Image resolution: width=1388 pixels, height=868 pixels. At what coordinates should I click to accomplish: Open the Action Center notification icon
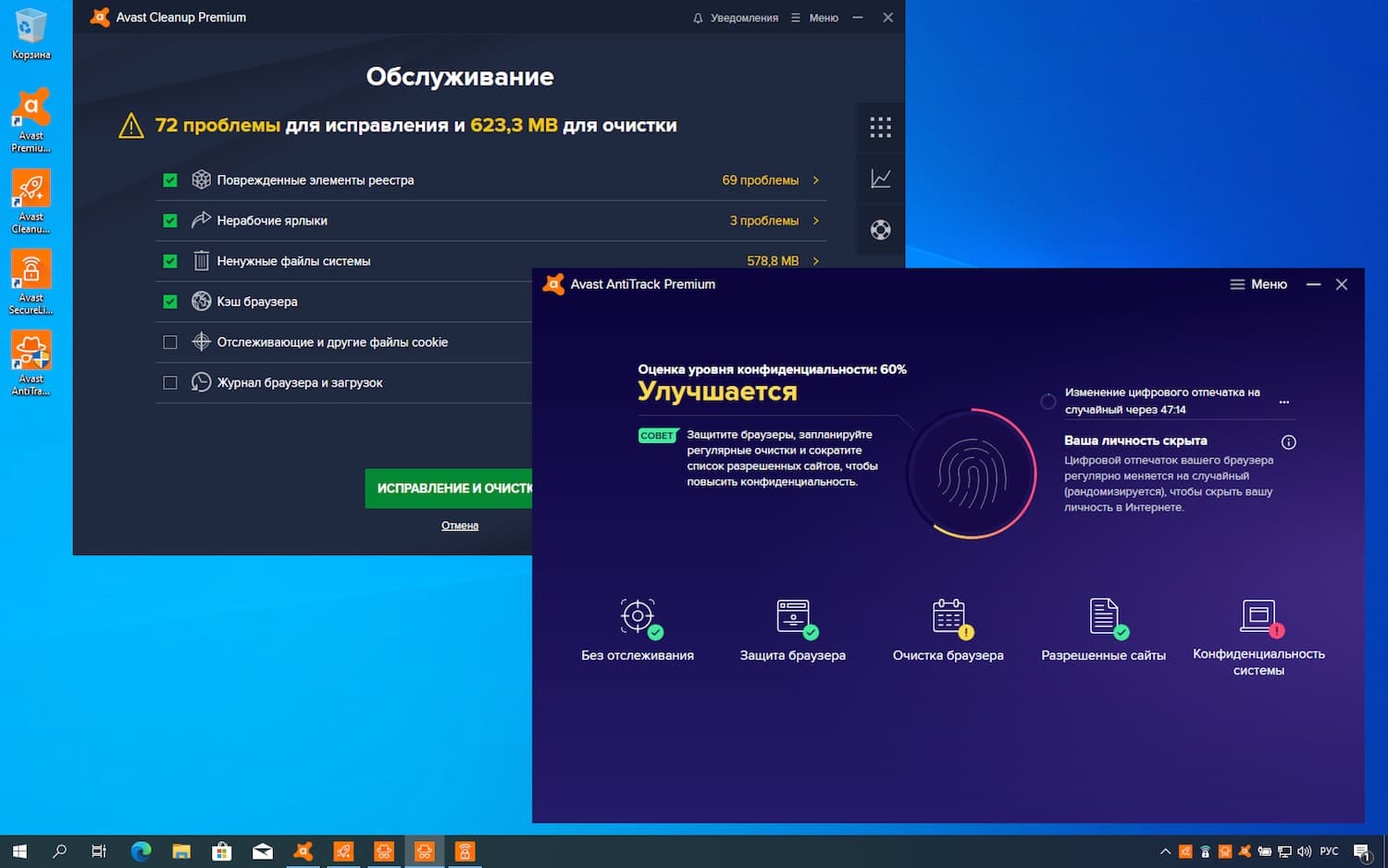click(x=1362, y=851)
